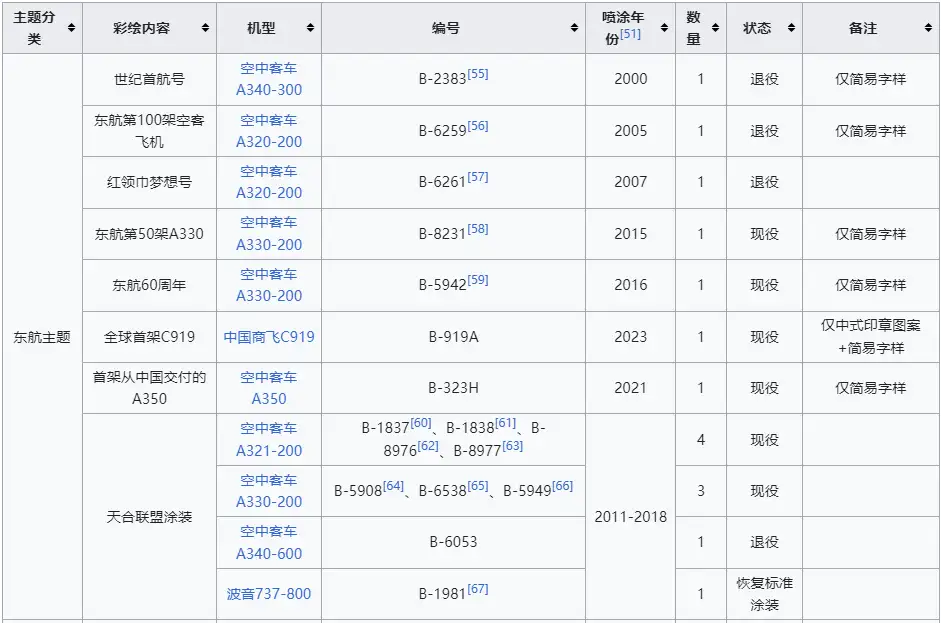Open citation [66] next to B-5949
This screenshot has width=941, height=623.
pyautogui.click(x=562, y=486)
